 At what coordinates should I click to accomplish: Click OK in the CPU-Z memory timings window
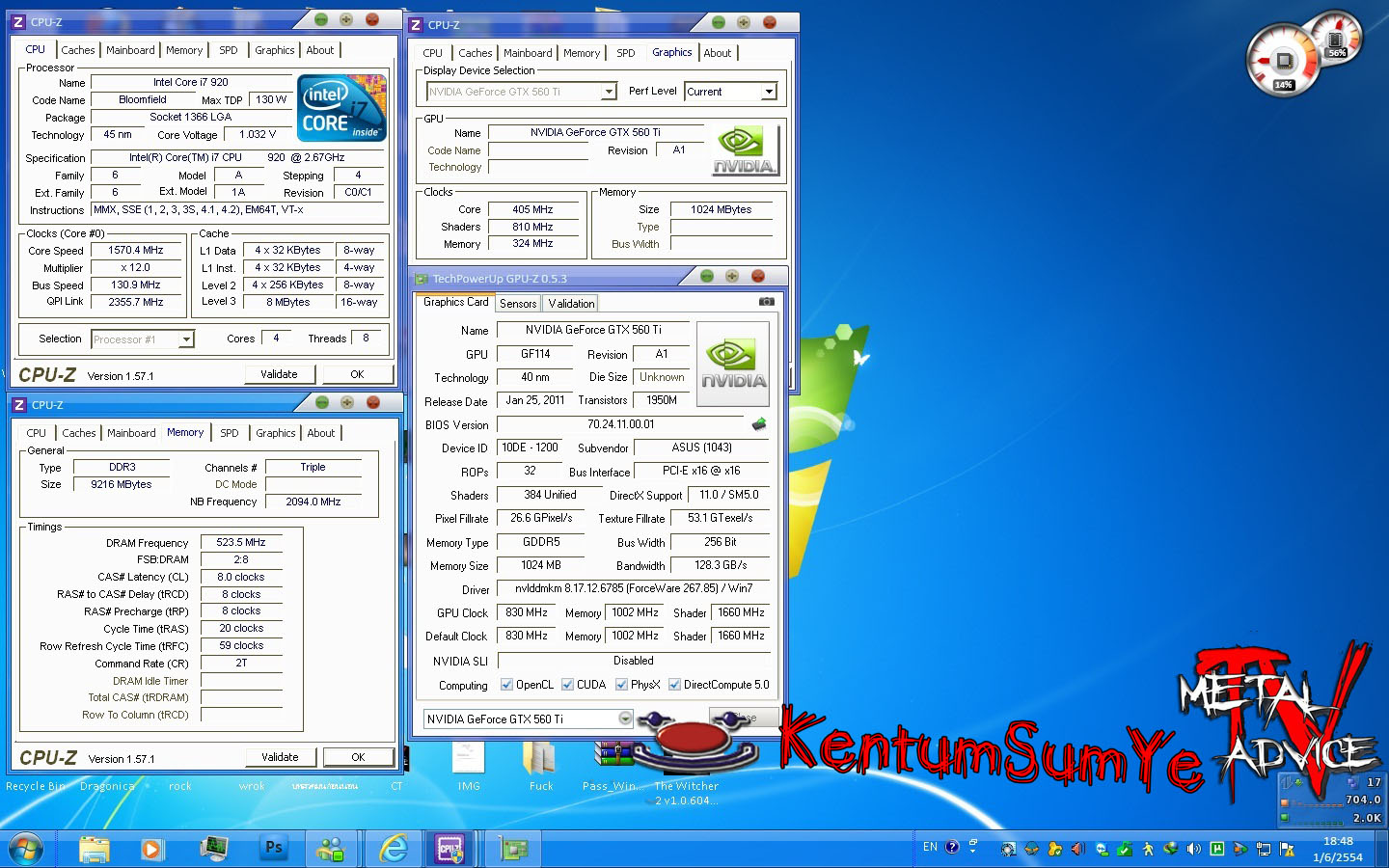click(x=358, y=757)
